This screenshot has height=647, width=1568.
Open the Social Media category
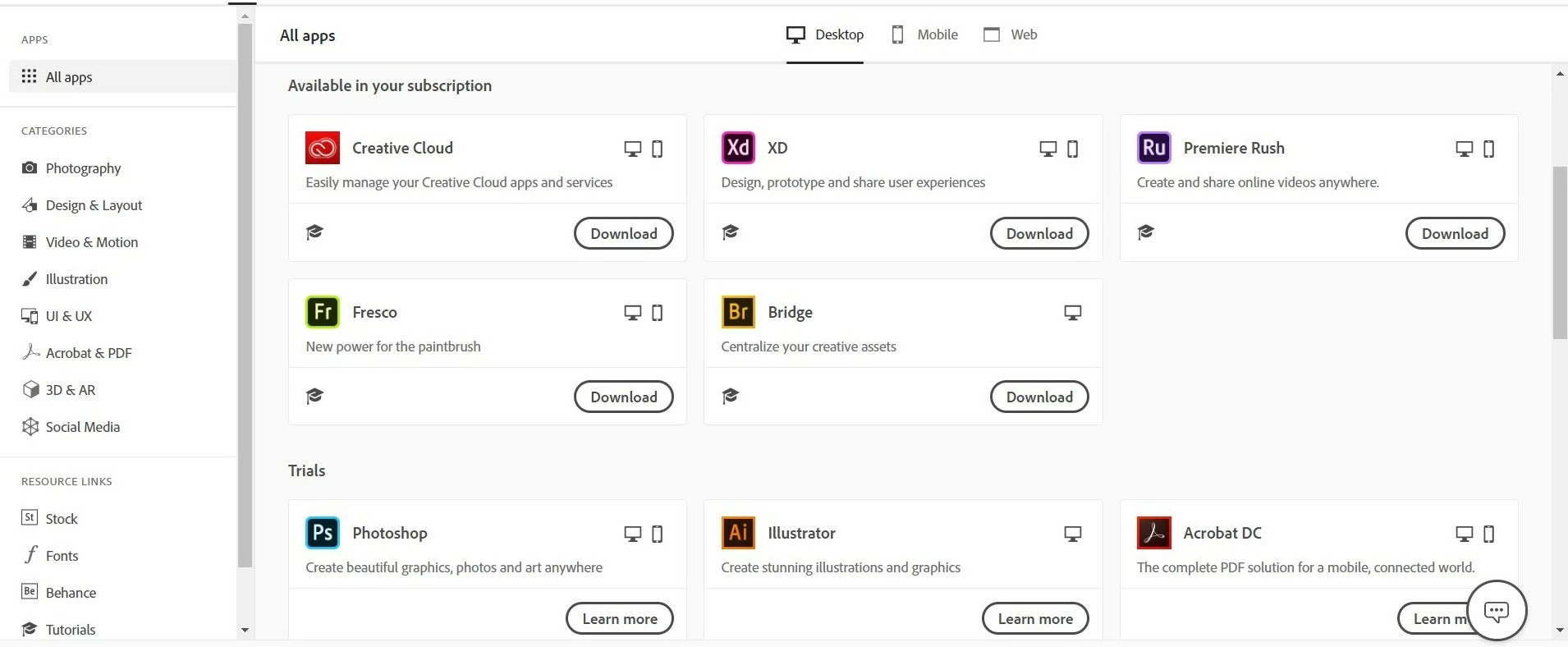click(71, 427)
